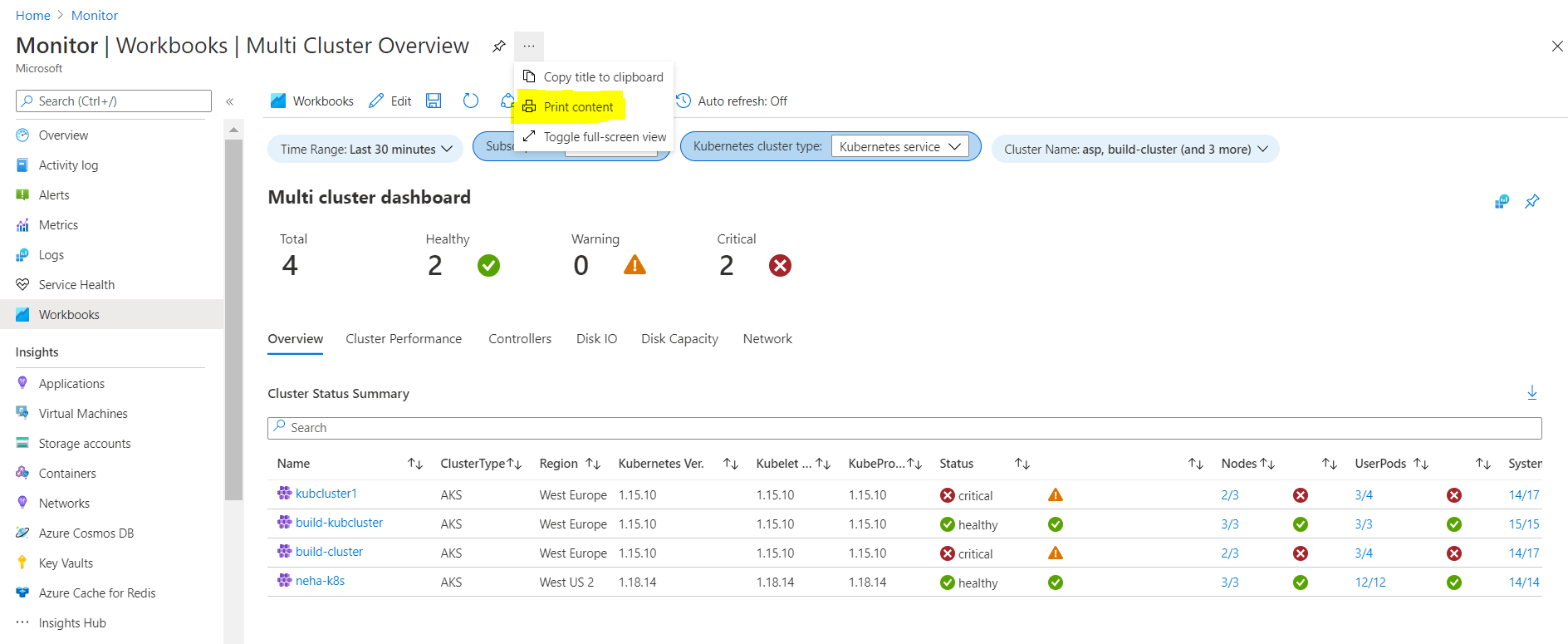Select Toggle full-screen view
The width and height of the screenshot is (1568, 644).
(594, 136)
